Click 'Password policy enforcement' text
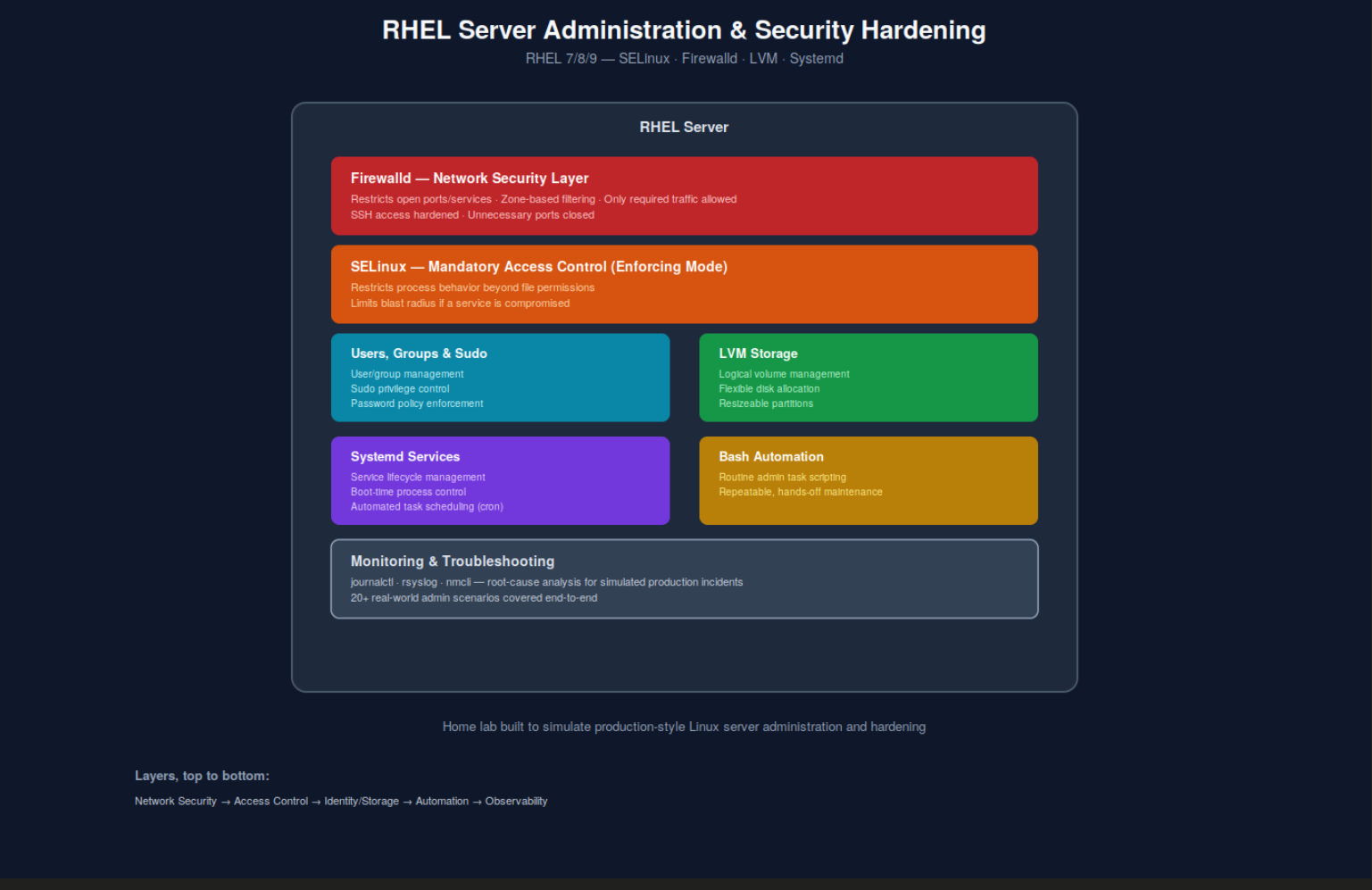1372x890 pixels. 417,403
